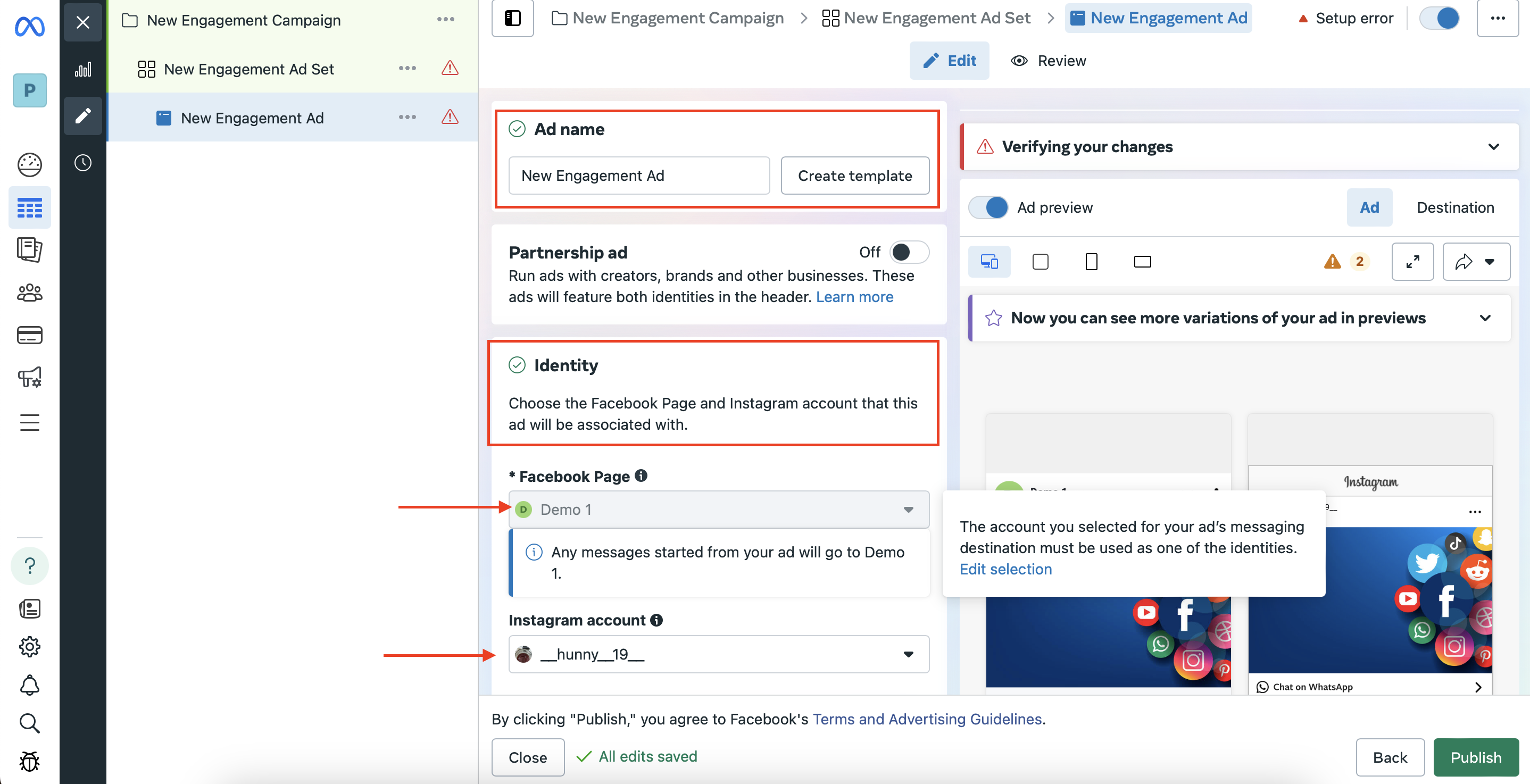1530x784 pixels.
Task: Open the Instagram account dropdown
Action: pos(719,654)
